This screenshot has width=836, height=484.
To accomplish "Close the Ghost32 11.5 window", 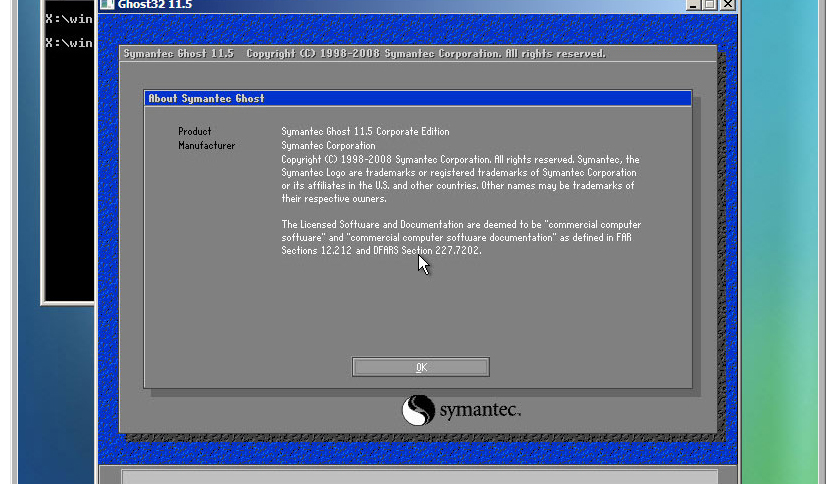I will pos(728,5).
